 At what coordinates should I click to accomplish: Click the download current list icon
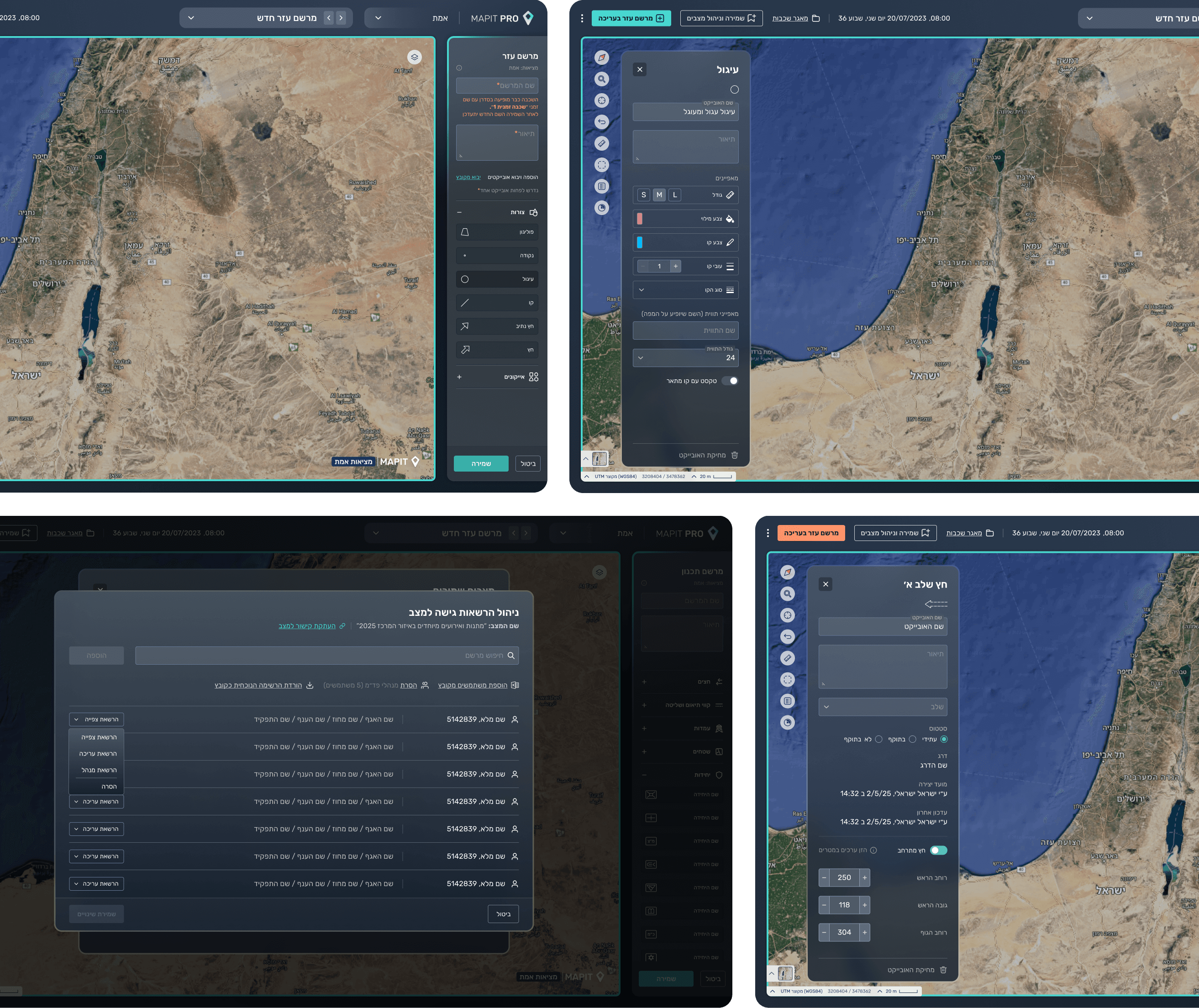coord(310,685)
